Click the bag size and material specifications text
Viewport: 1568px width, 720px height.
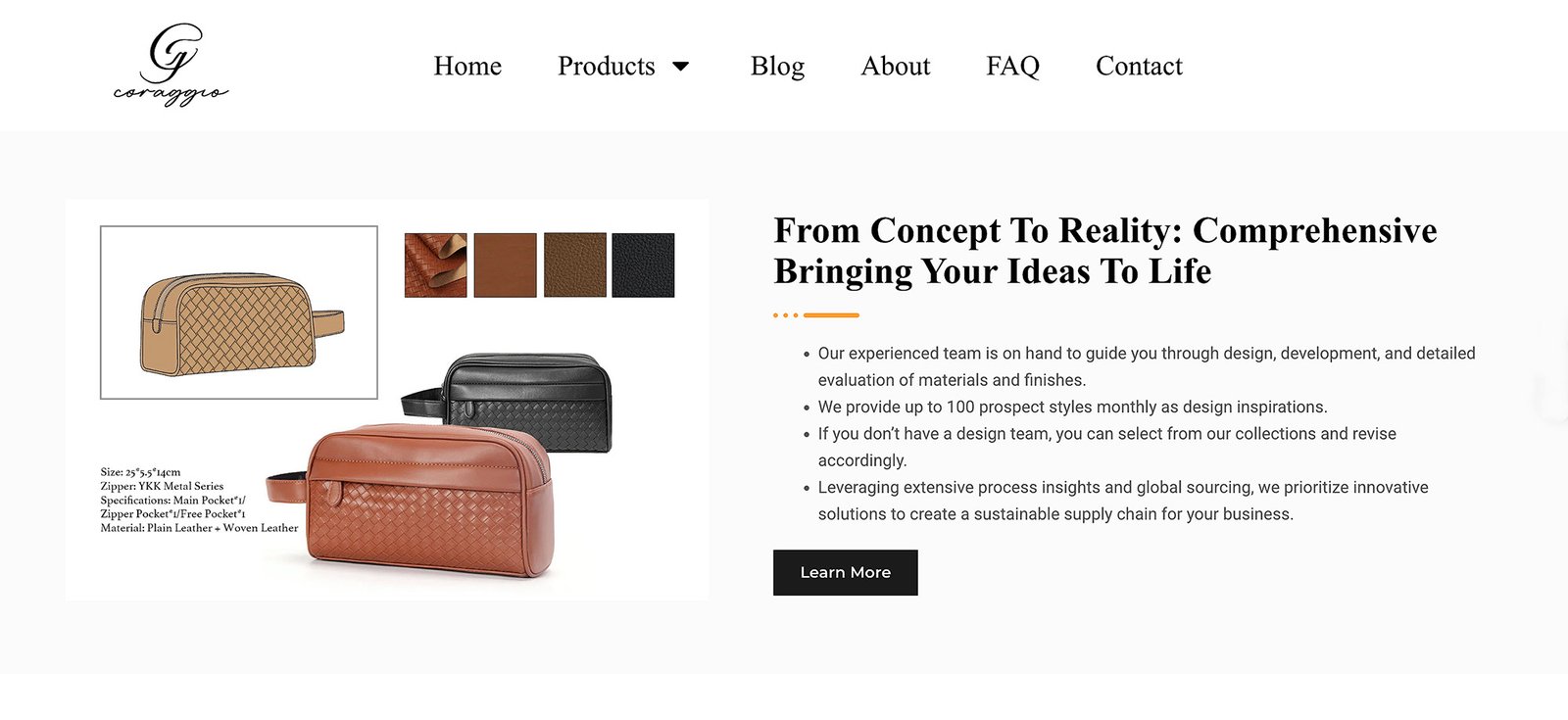pyautogui.click(x=198, y=500)
